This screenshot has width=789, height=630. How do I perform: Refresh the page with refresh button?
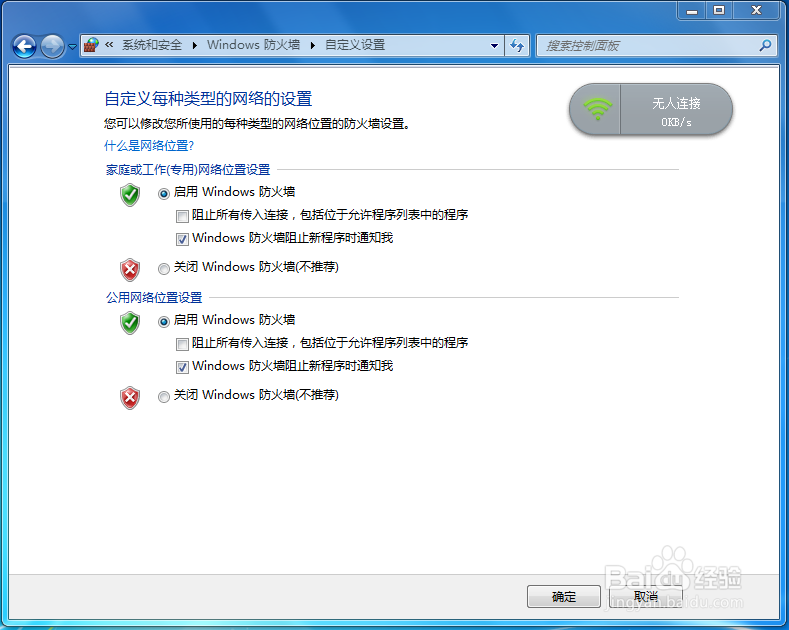517,46
